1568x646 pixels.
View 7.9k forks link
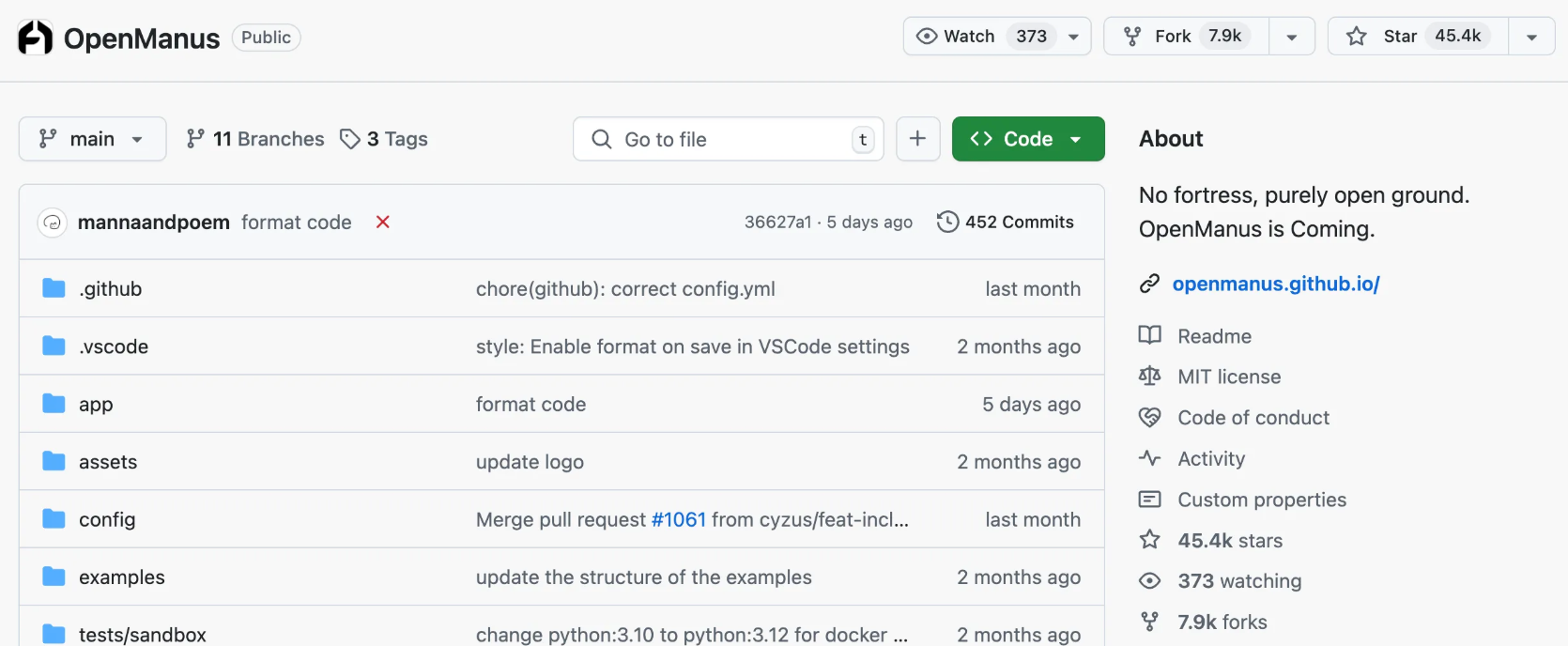pos(1222,623)
